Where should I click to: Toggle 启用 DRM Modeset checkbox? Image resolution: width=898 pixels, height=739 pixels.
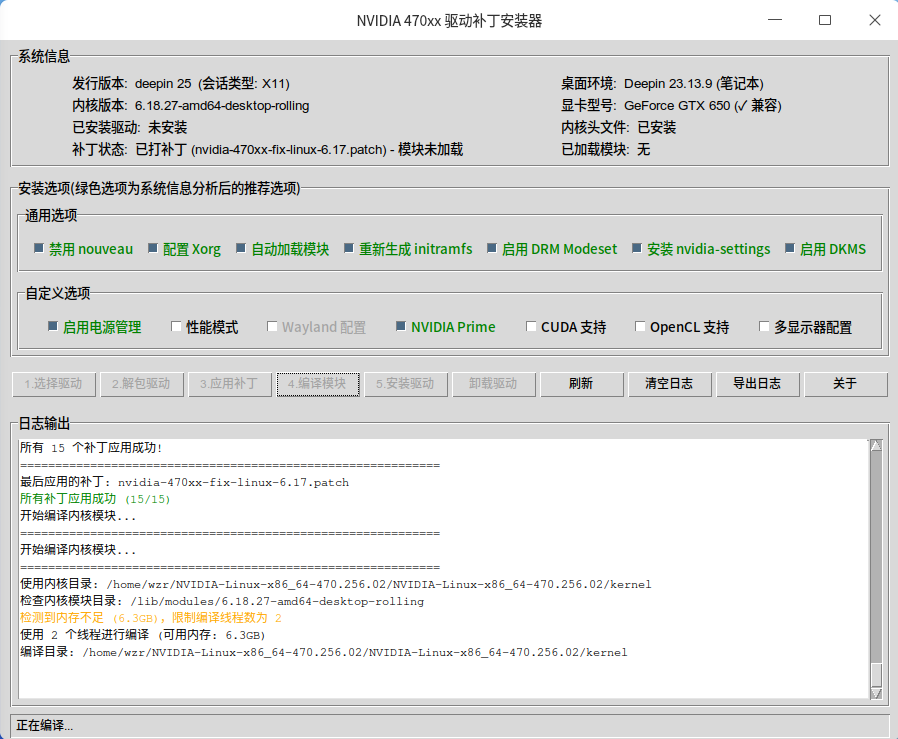point(491,249)
